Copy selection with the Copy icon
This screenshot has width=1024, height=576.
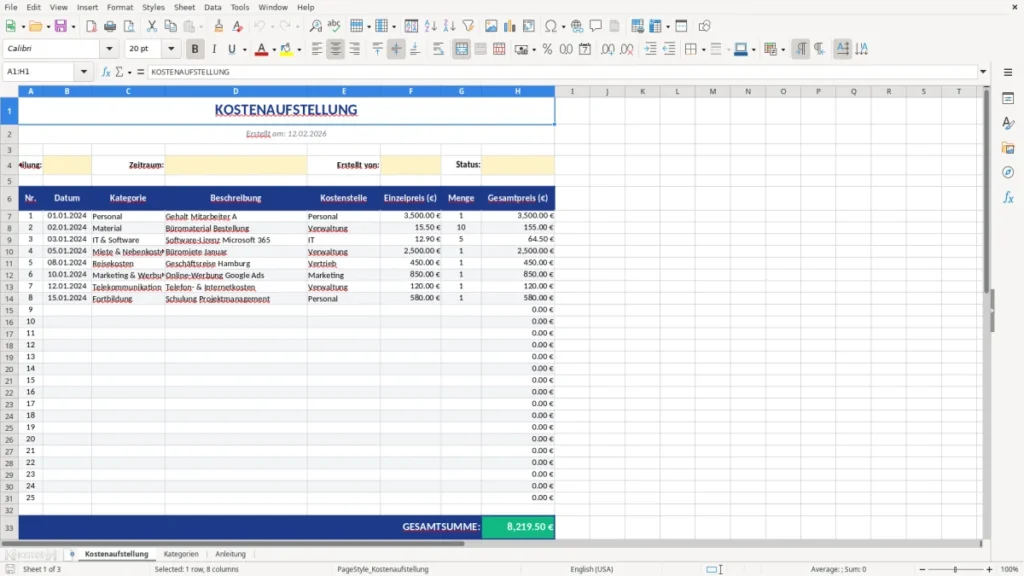click(170, 26)
